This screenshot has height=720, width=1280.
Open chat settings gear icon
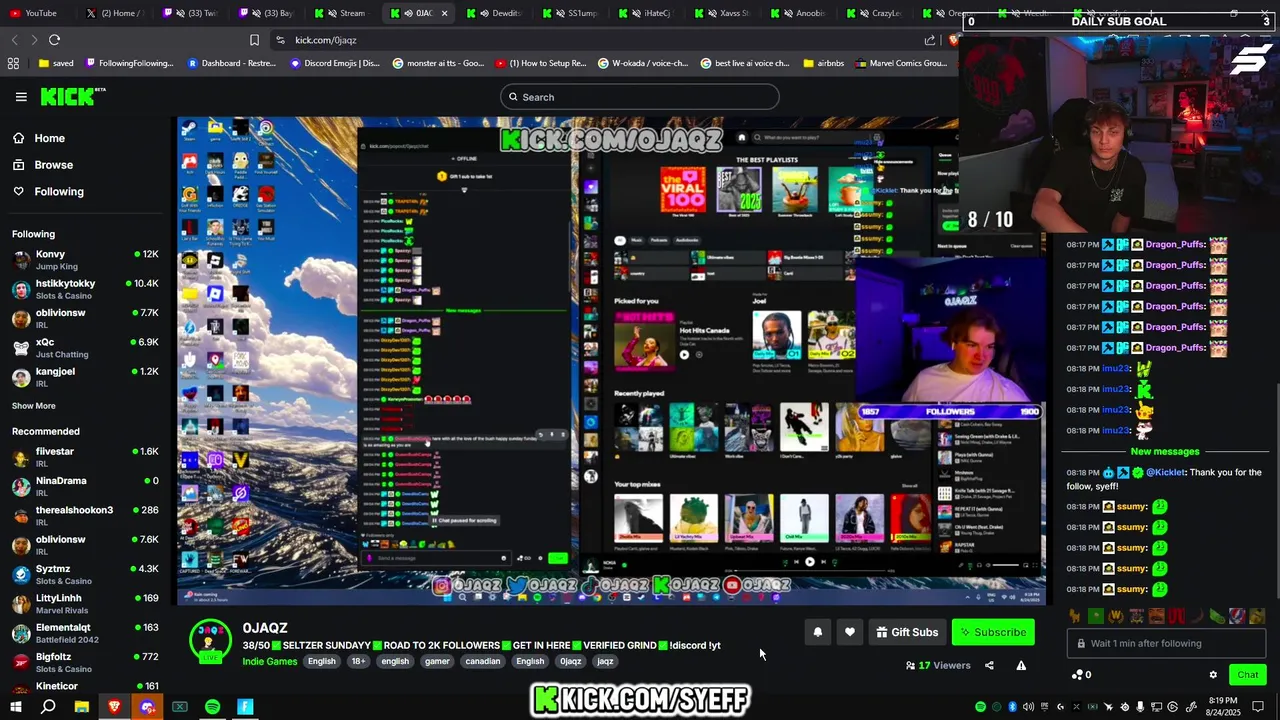click(1213, 675)
